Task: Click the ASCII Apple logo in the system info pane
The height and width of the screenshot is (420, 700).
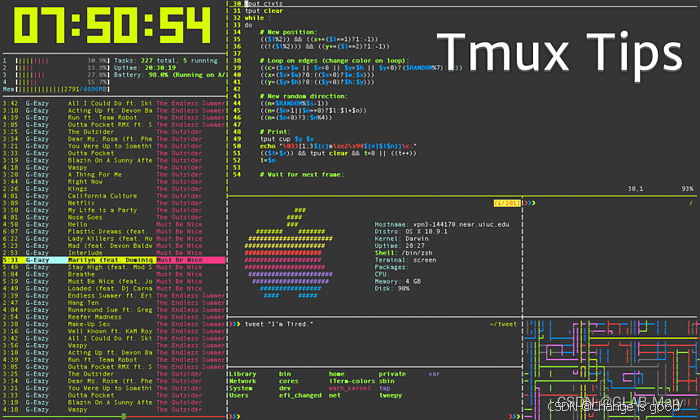Action: (x=289, y=253)
